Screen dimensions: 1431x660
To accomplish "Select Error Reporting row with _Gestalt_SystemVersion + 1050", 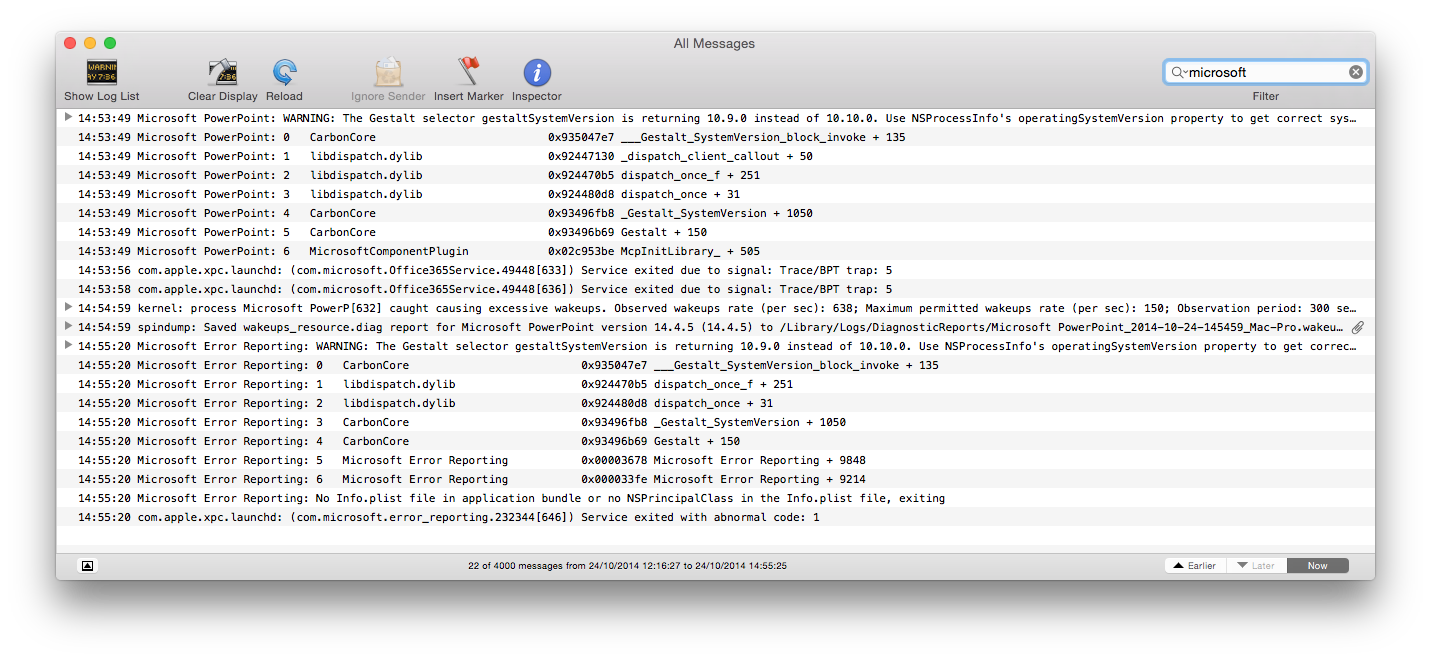I will pos(715,422).
